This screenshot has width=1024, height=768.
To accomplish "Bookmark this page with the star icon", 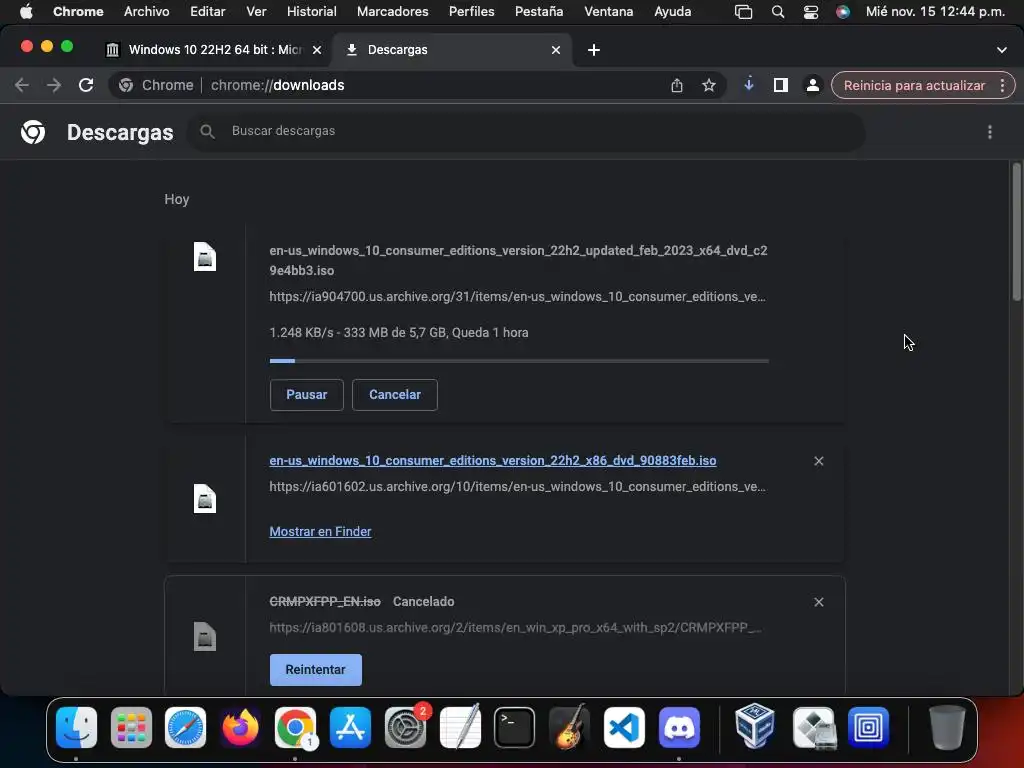I will 709,86.
